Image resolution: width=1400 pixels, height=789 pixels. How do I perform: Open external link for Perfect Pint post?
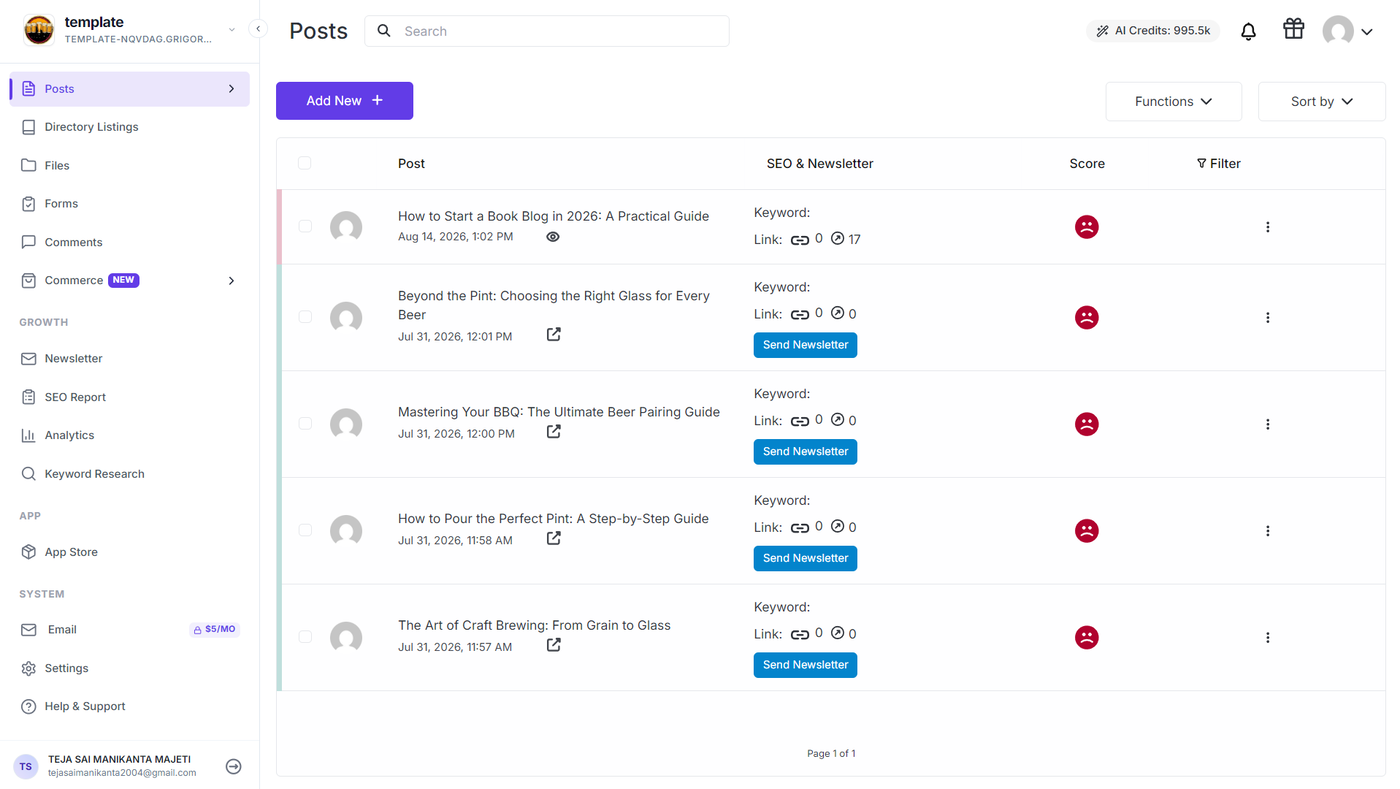coord(553,538)
